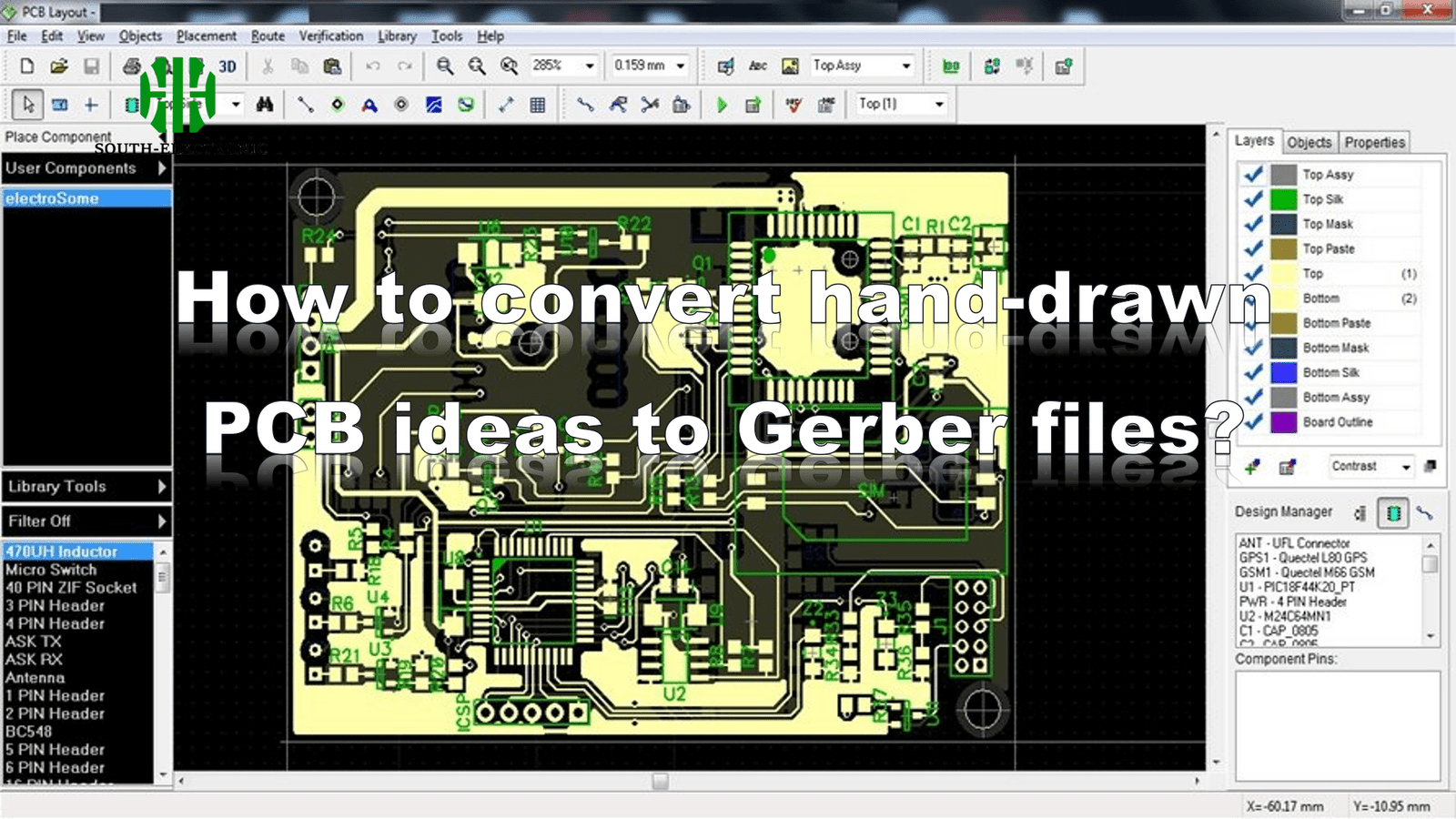Open the Route menu
The height and width of the screenshot is (819, 1456).
pos(267,36)
